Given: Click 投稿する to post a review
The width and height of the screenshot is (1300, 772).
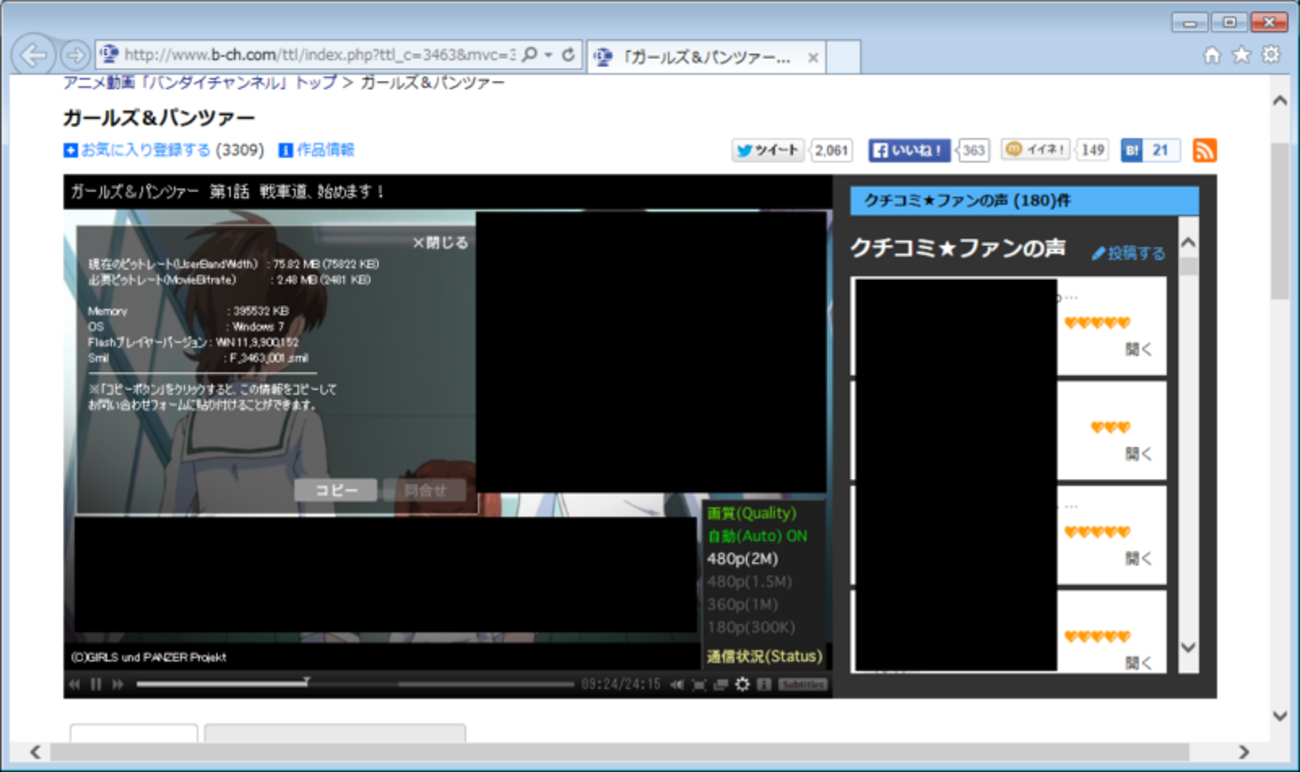Looking at the screenshot, I should tap(1129, 253).
